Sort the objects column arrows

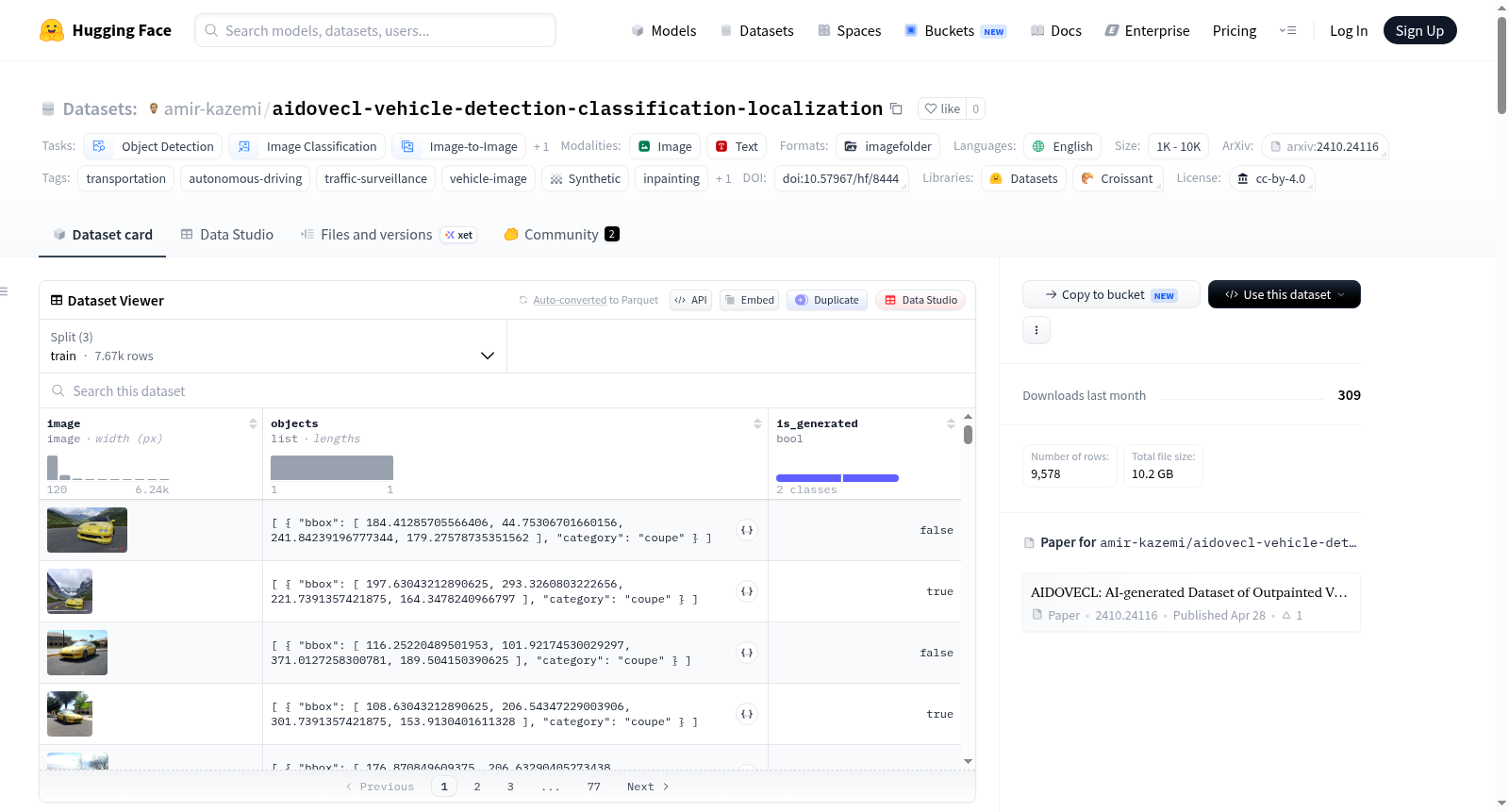click(x=757, y=423)
